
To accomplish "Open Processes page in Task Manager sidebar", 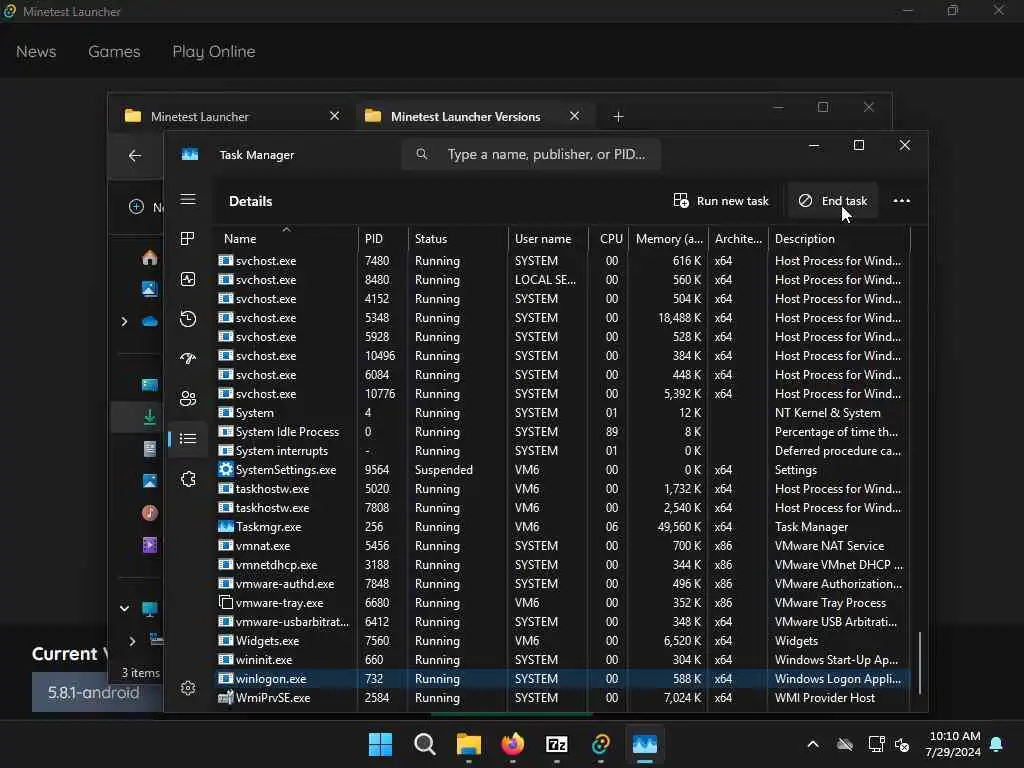I will (188, 239).
